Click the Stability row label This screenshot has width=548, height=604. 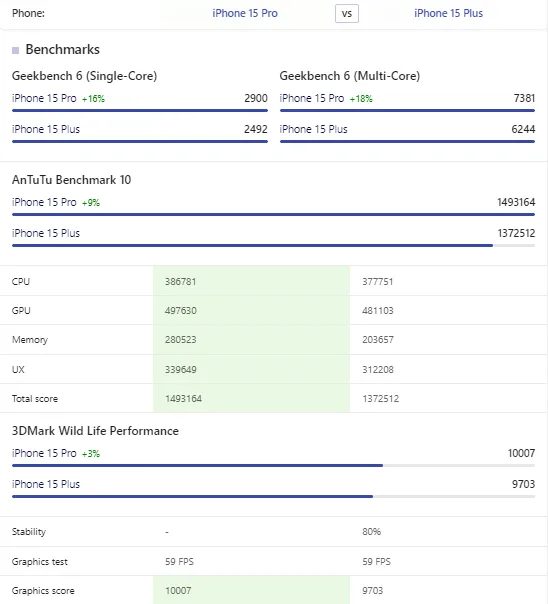coord(29,532)
